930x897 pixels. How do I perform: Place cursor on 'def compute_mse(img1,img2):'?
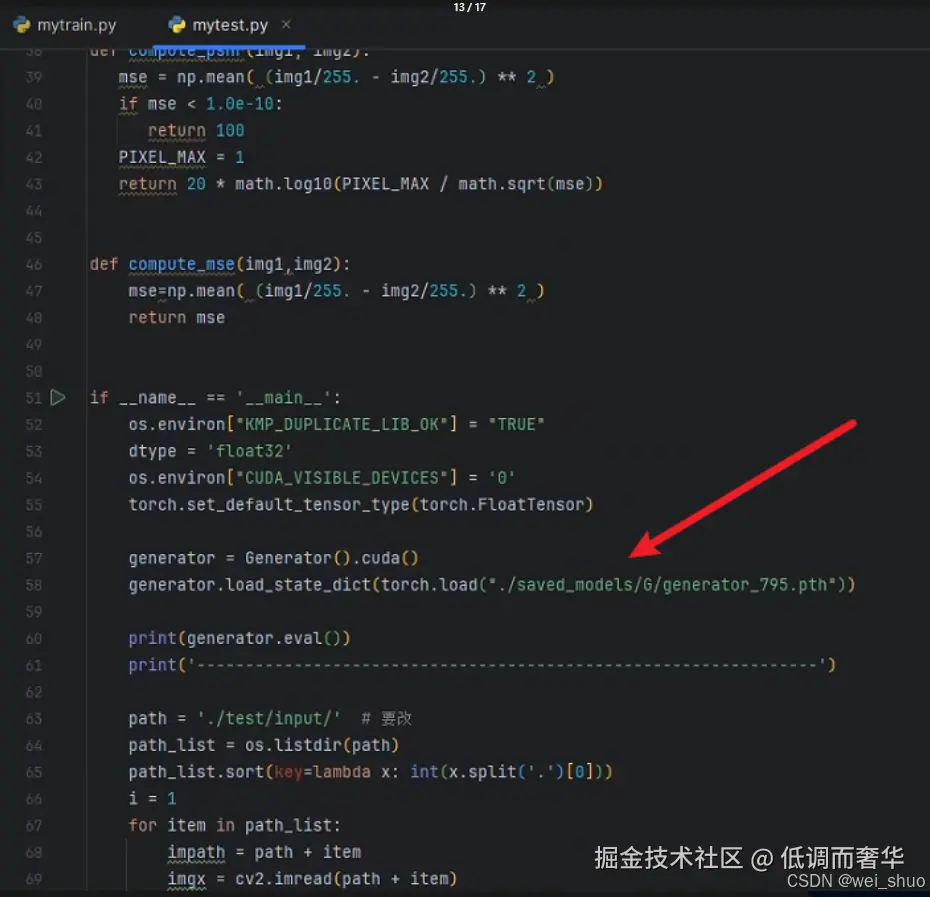click(220, 264)
